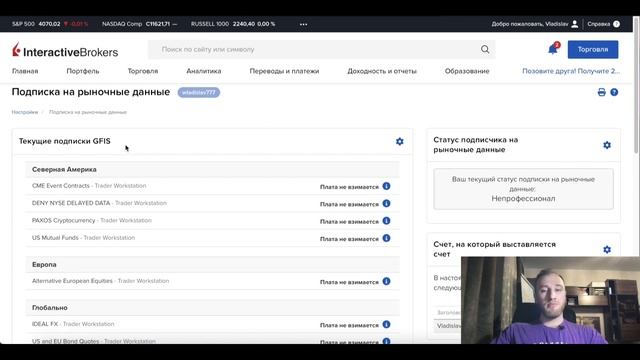The height and width of the screenshot is (360, 640).
Task: Click the S&P 500 ticker quote
Action: [50, 24]
